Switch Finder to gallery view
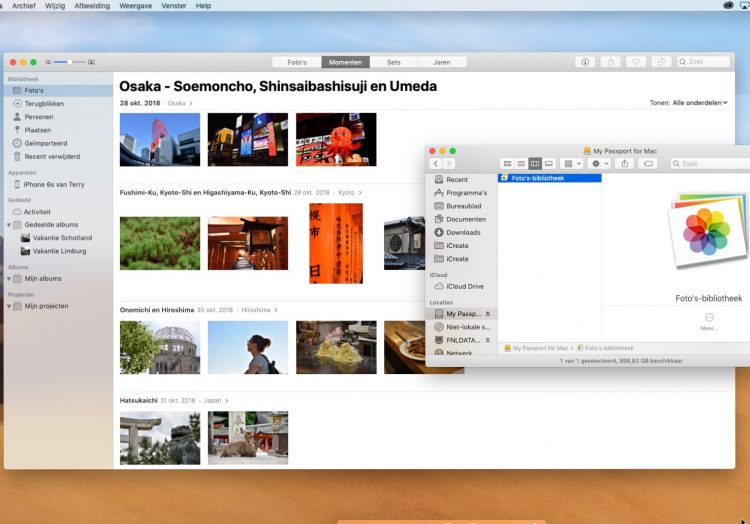Viewport: 750px width, 524px height. point(549,163)
